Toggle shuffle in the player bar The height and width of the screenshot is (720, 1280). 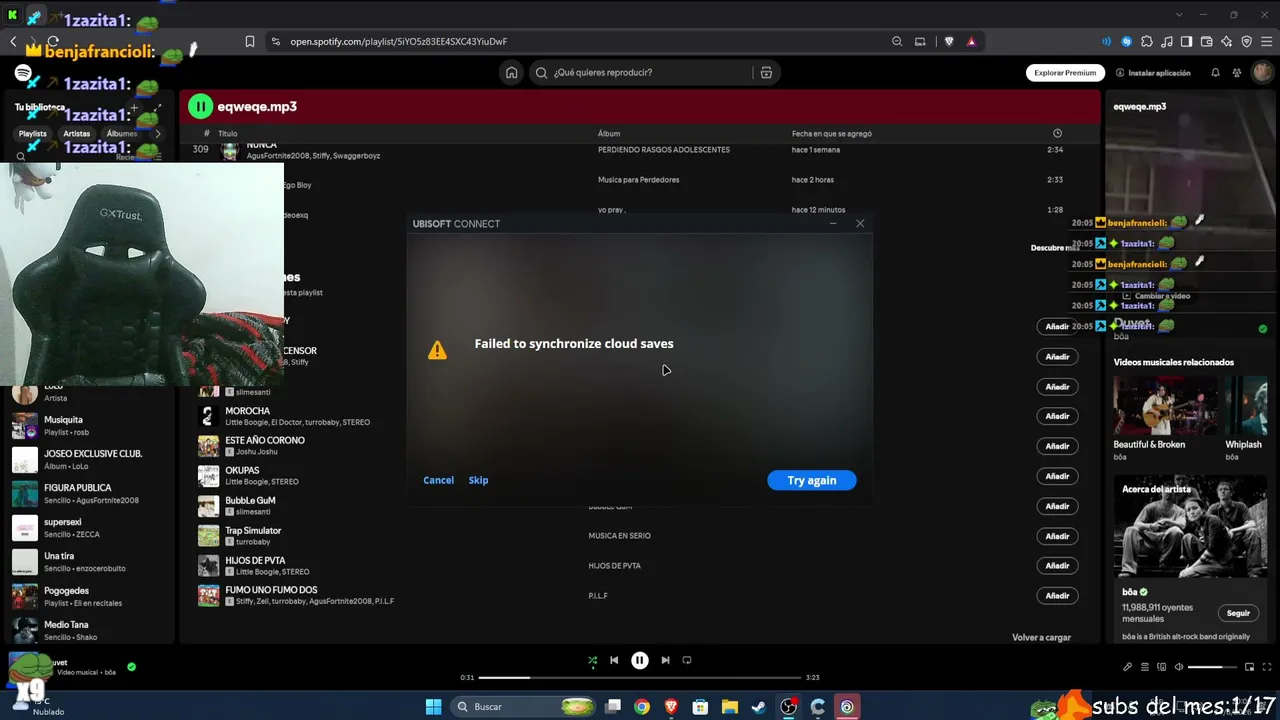592,660
